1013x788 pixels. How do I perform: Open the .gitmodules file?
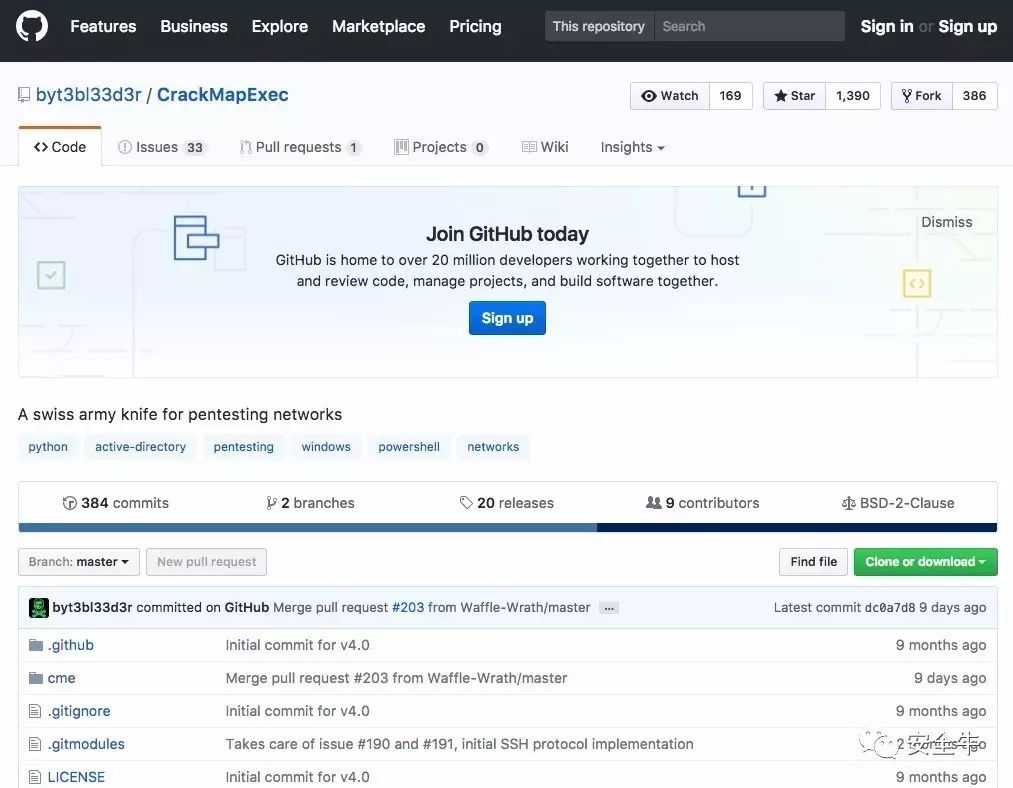(86, 744)
